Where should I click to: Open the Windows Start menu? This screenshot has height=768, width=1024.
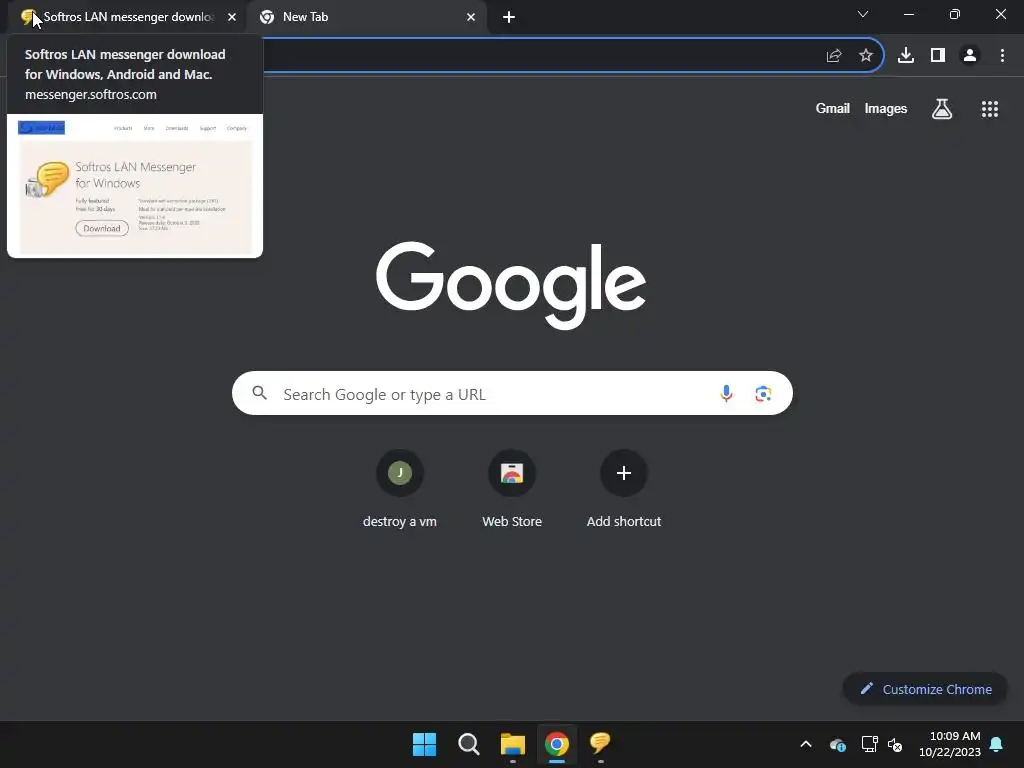tap(424, 744)
